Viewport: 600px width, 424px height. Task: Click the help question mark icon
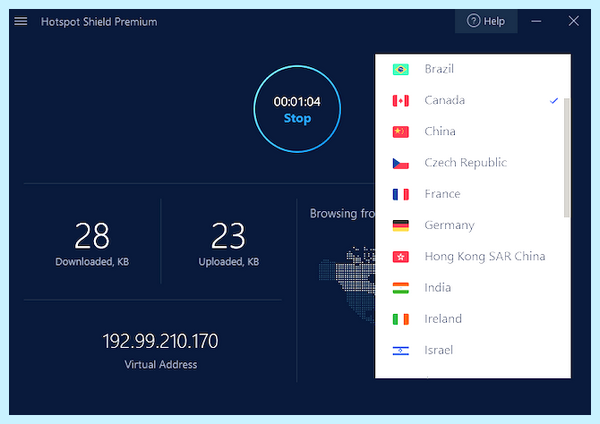(x=473, y=21)
